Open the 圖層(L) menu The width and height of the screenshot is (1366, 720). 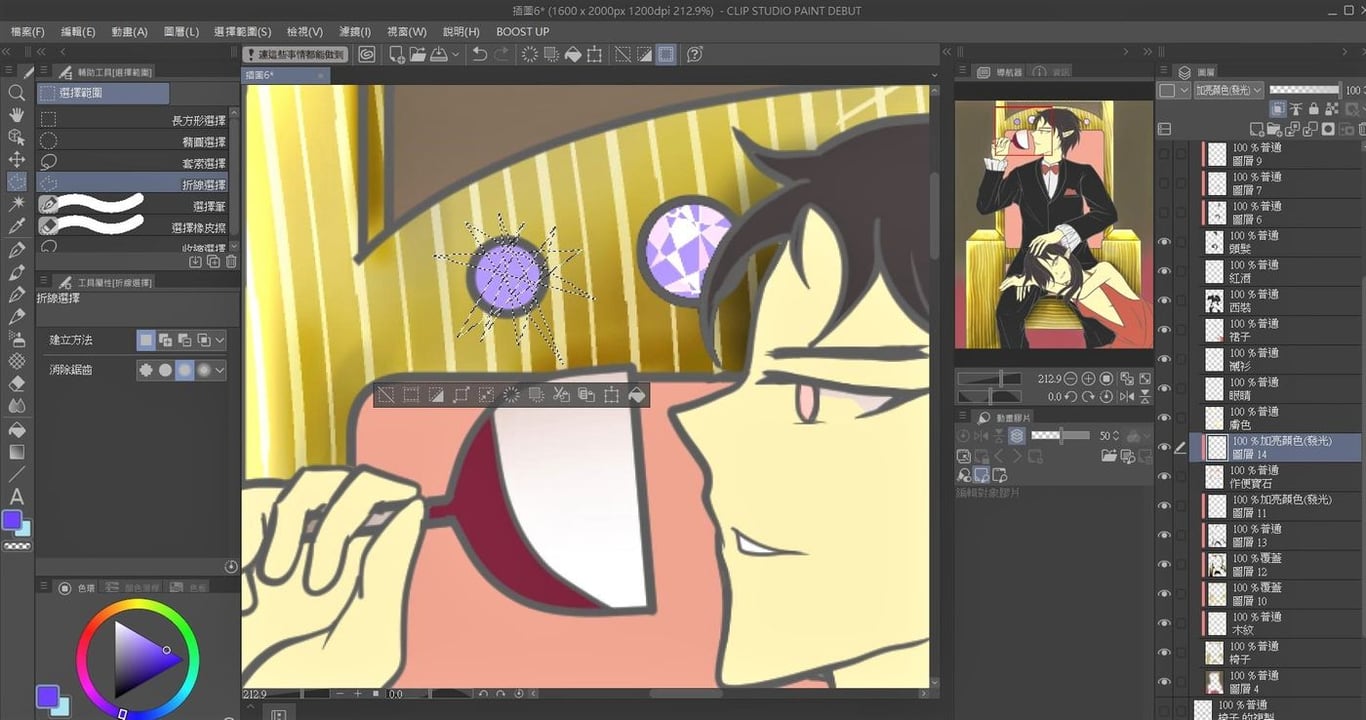181,32
